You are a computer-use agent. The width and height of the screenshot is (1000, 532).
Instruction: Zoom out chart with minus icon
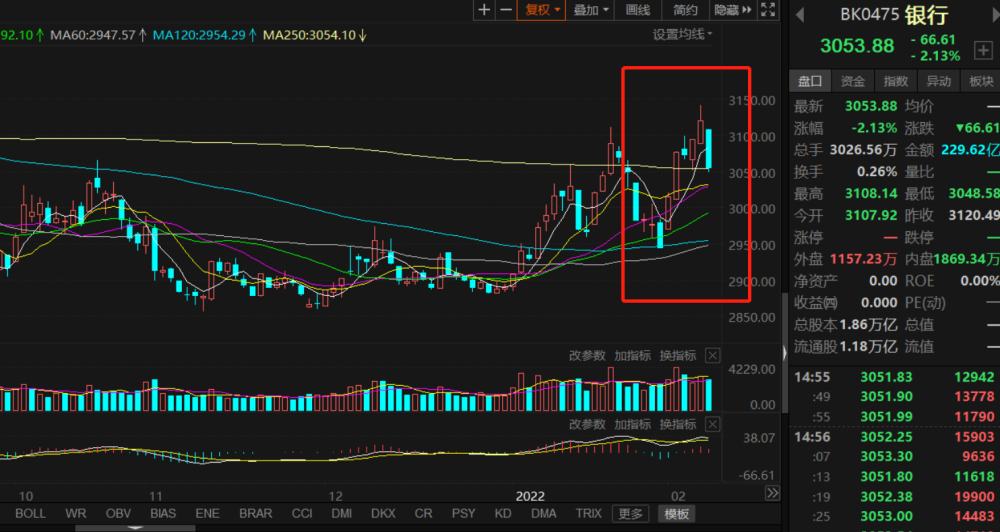tap(506, 10)
